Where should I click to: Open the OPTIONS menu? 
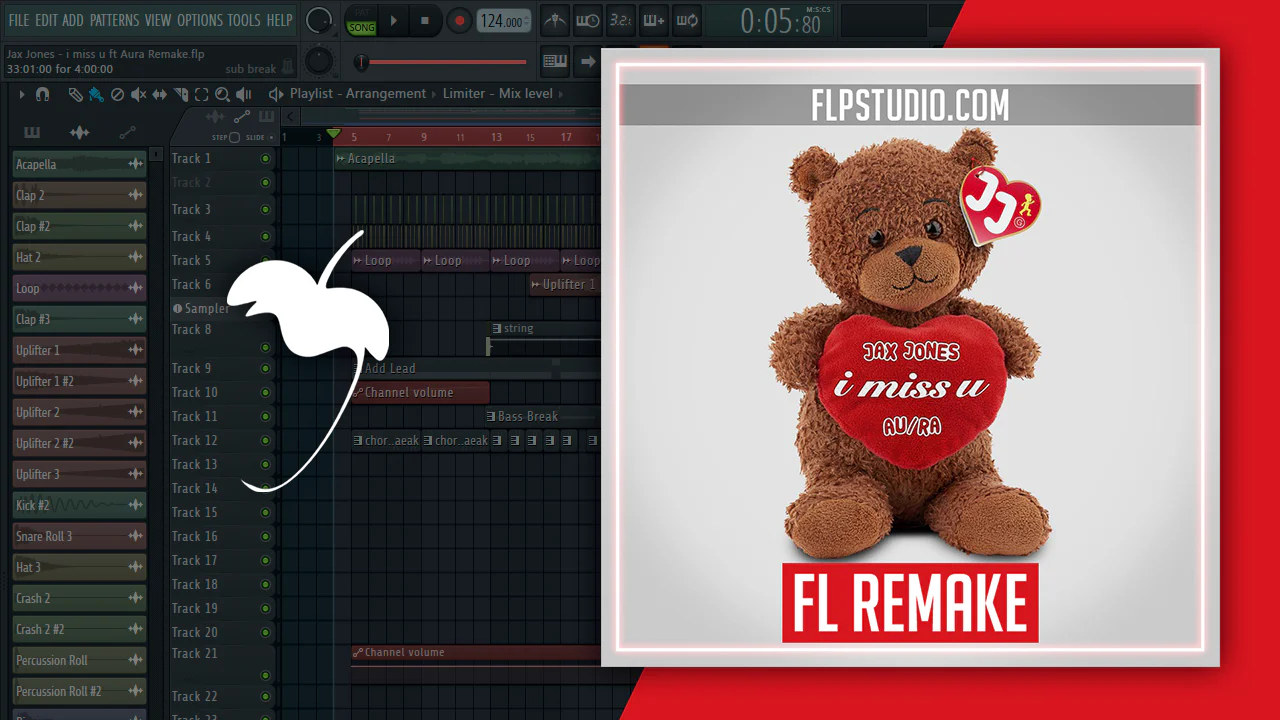[200, 20]
